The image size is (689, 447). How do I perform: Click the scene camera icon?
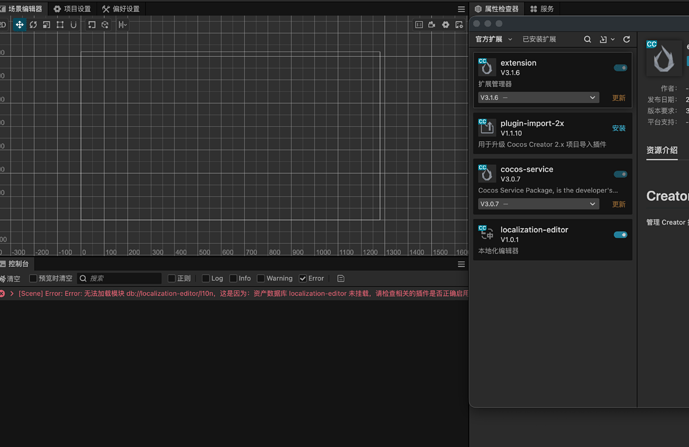[432, 25]
